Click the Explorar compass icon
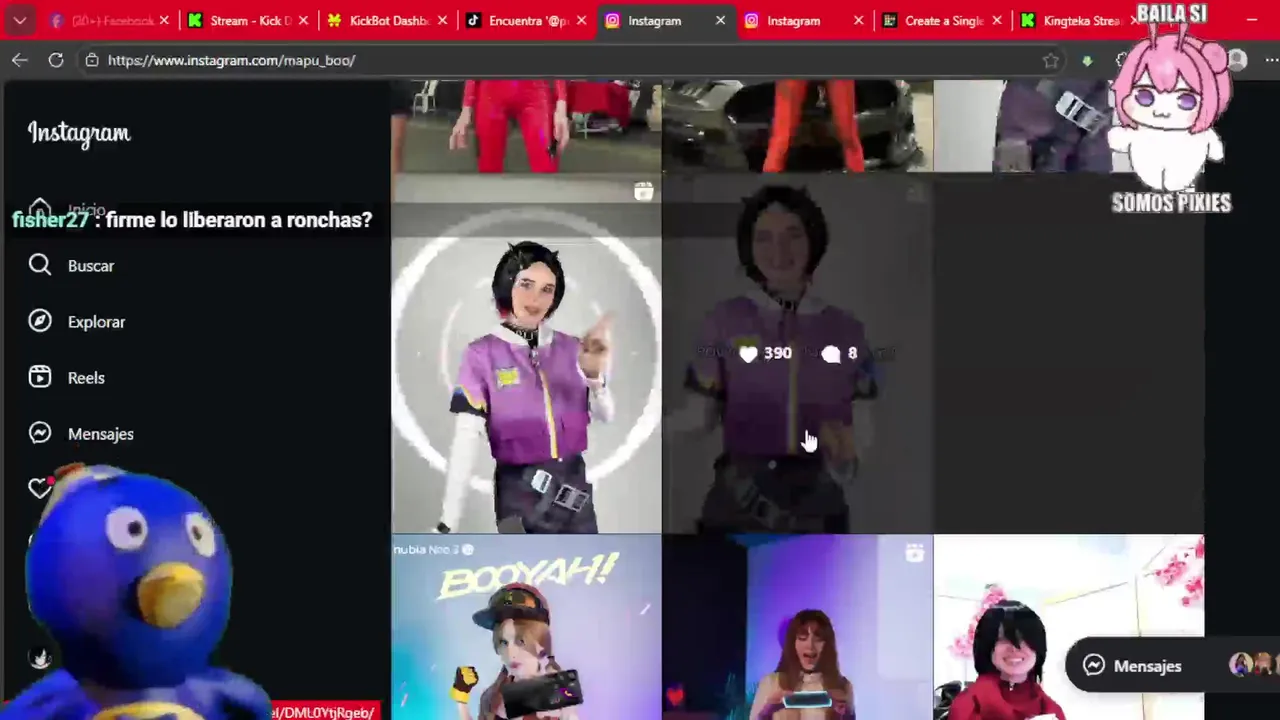 click(40, 321)
